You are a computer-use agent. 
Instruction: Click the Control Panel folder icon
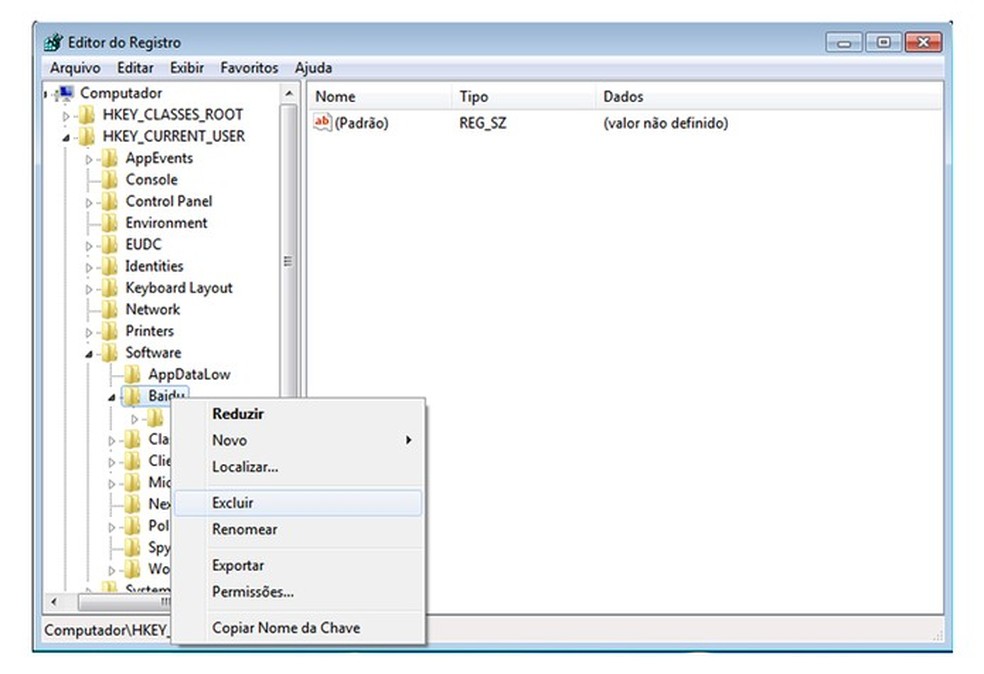[x=109, y=201]
